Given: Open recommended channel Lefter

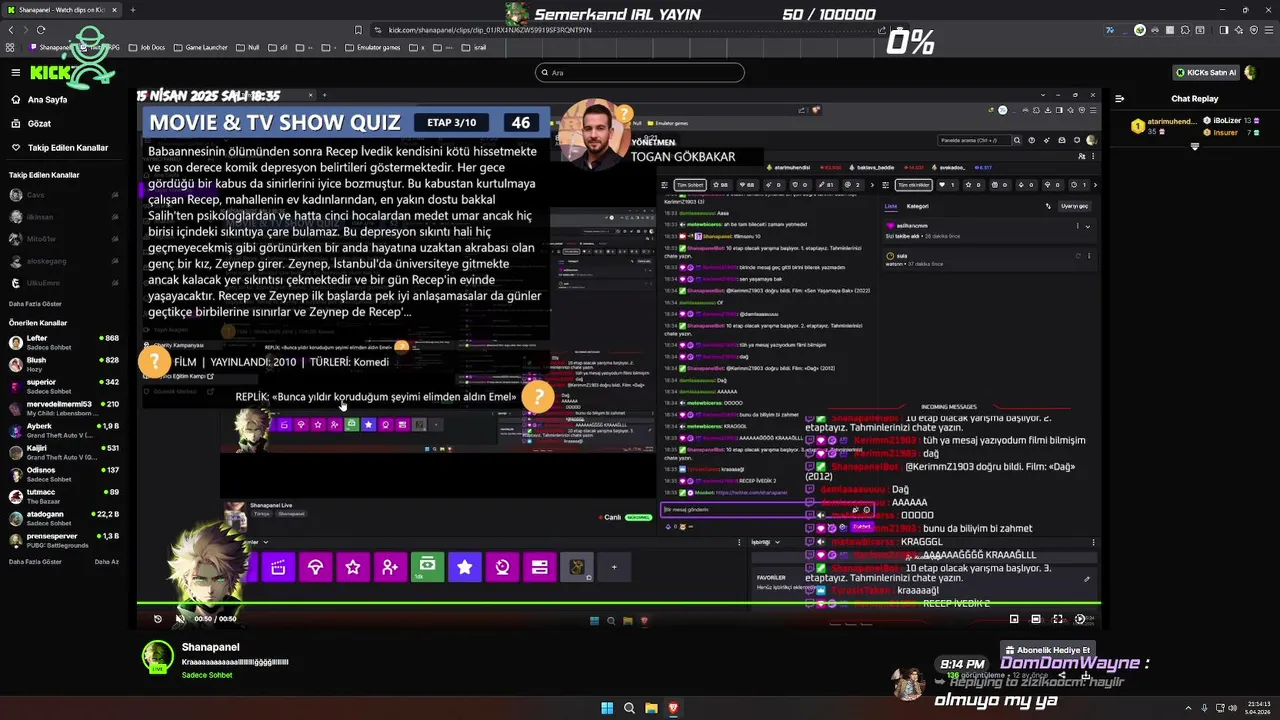Looking at the screenshot, I should point(64,342).
